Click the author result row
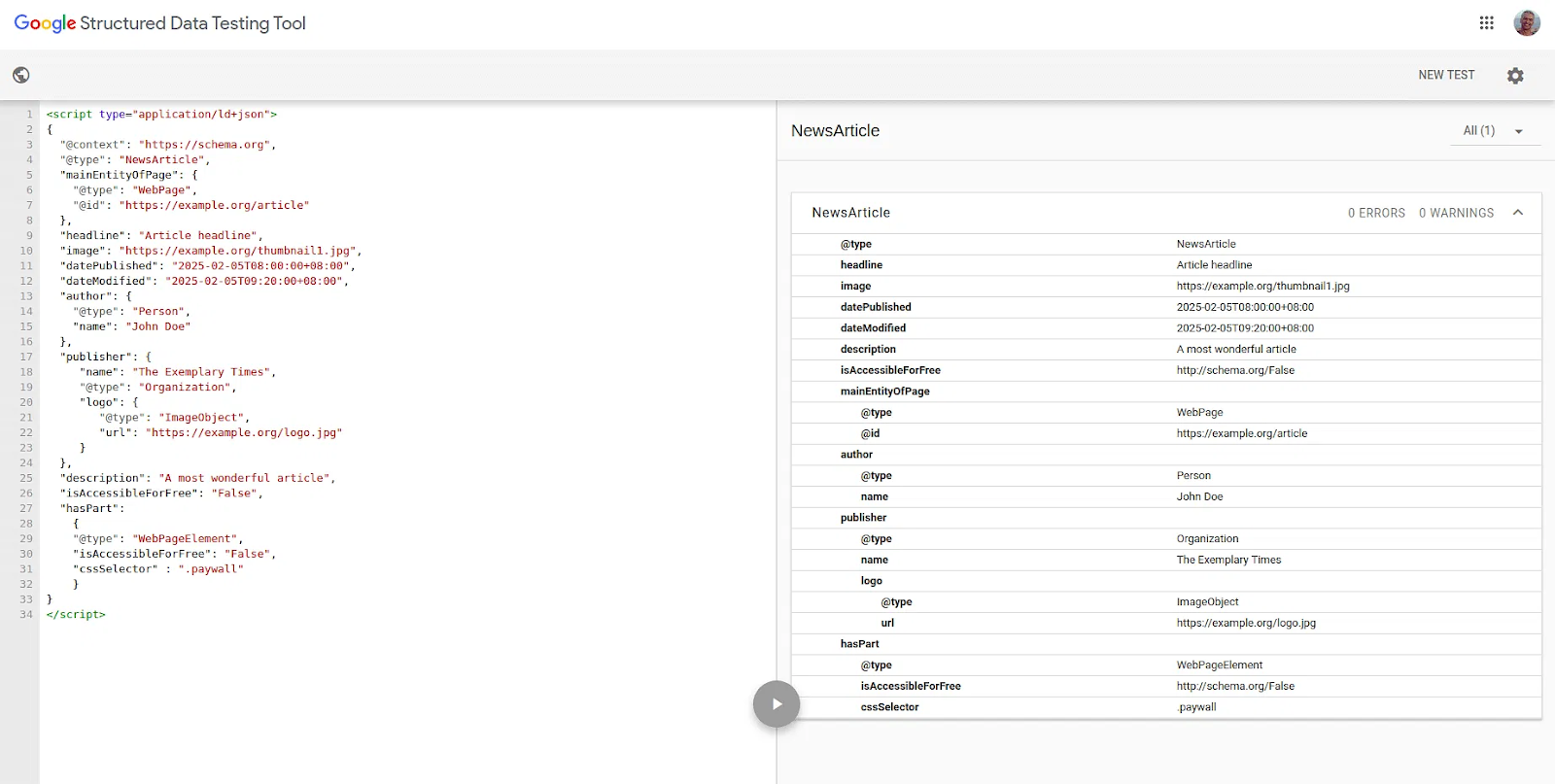The image size is (1555, 784). pos(1166,455)
